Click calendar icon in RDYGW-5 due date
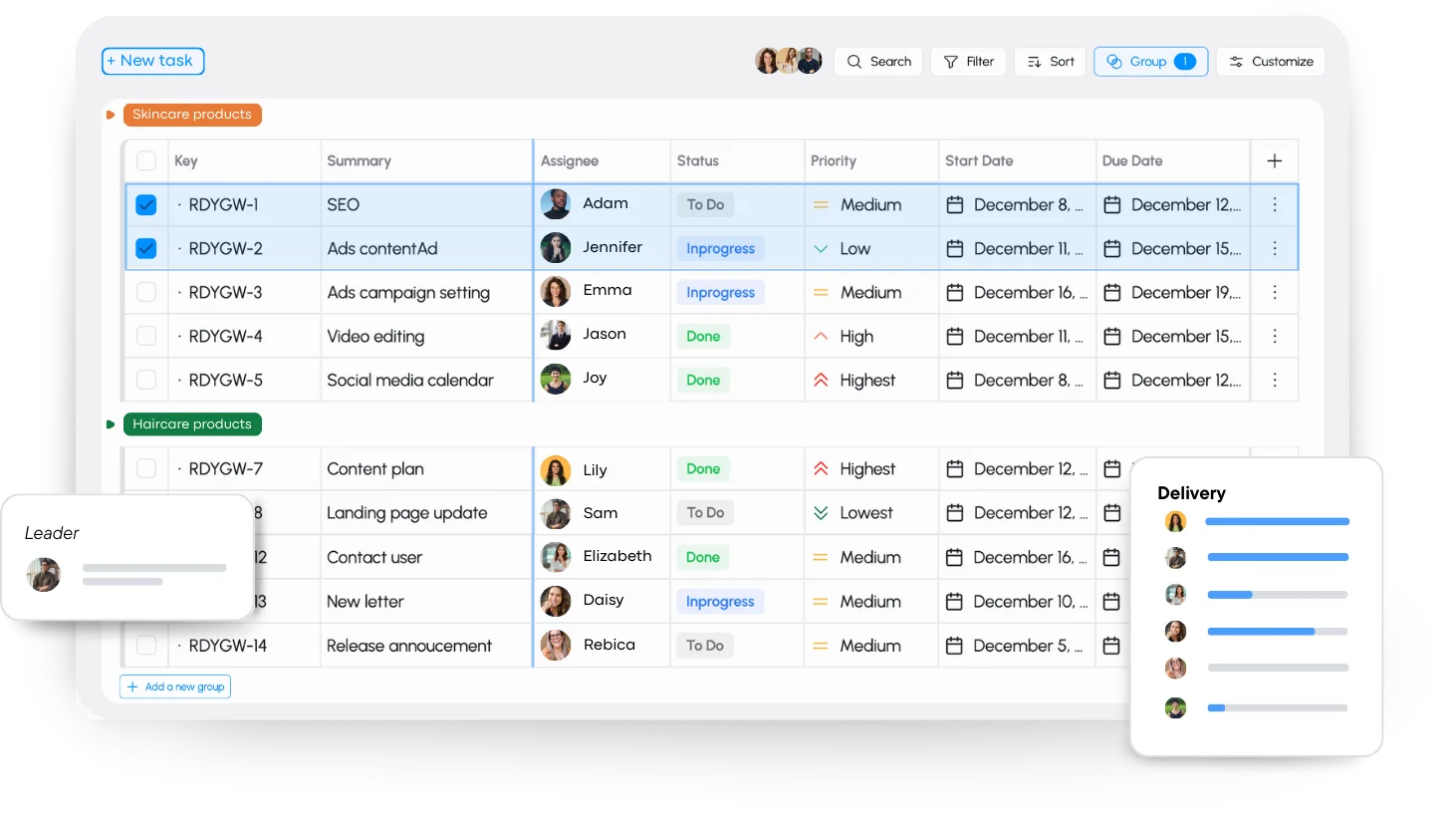The image size is (1456, 825). pyautogui.click(x=1112, y=381)
